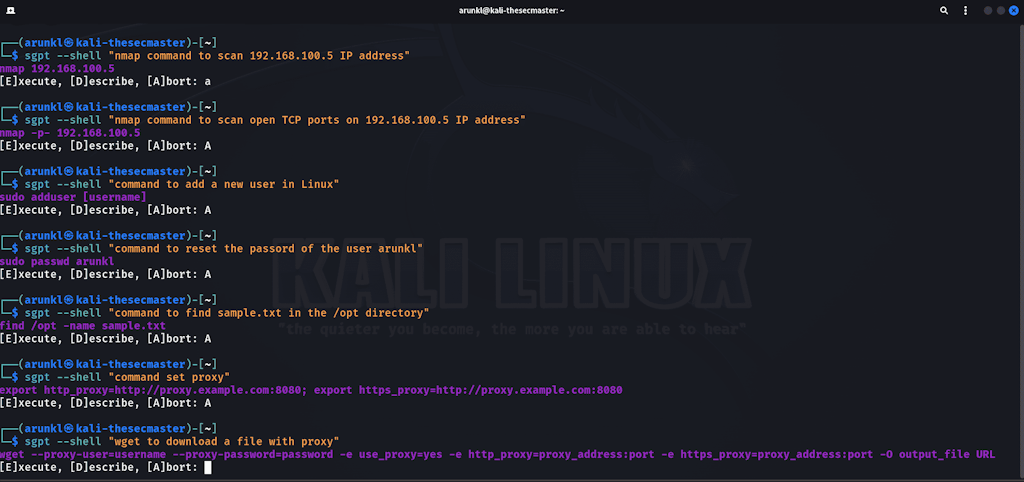Click the output 'sudo adduser [username]'

point(73,197)
